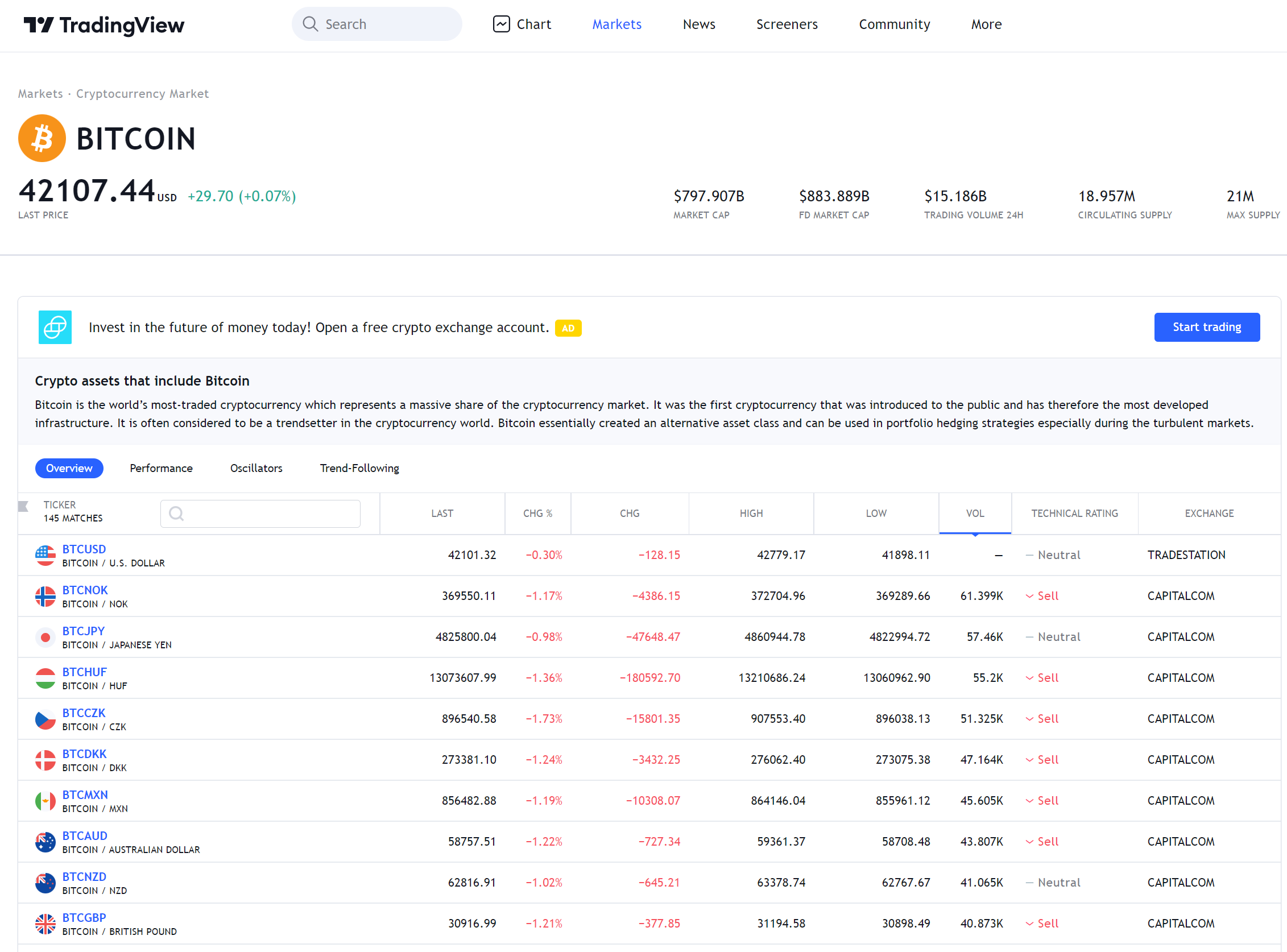Image resolution: width=1287 pixels, height=952 pixels.
Task: Open the More navigation menu
Action: click(986, 24)
